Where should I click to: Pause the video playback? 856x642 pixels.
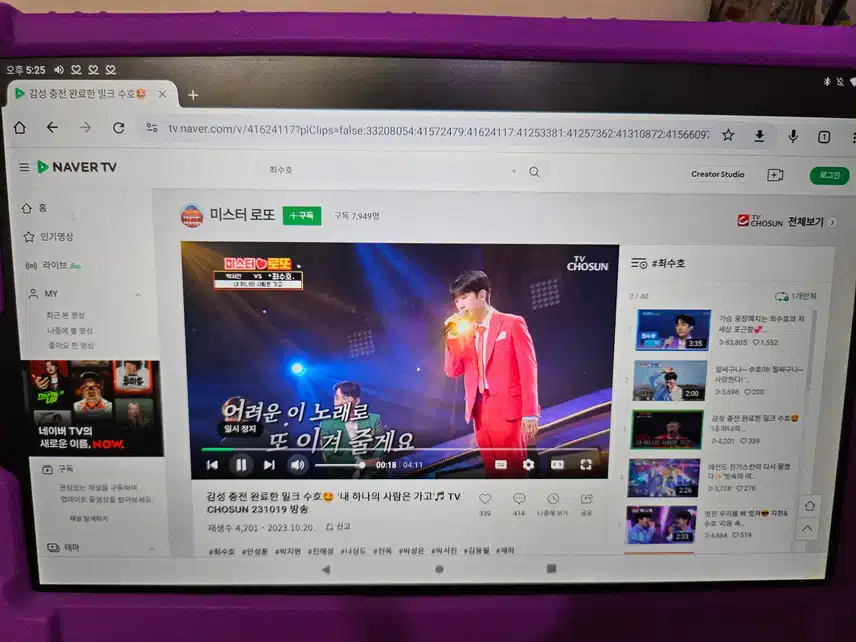point(241,465)
